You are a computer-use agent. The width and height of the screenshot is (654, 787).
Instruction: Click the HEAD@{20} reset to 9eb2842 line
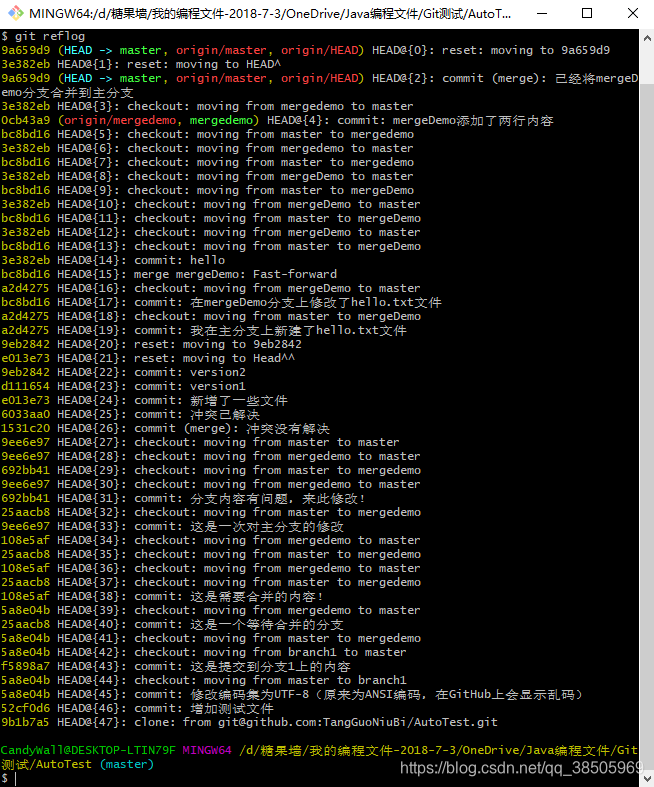(x=151, y=344)
